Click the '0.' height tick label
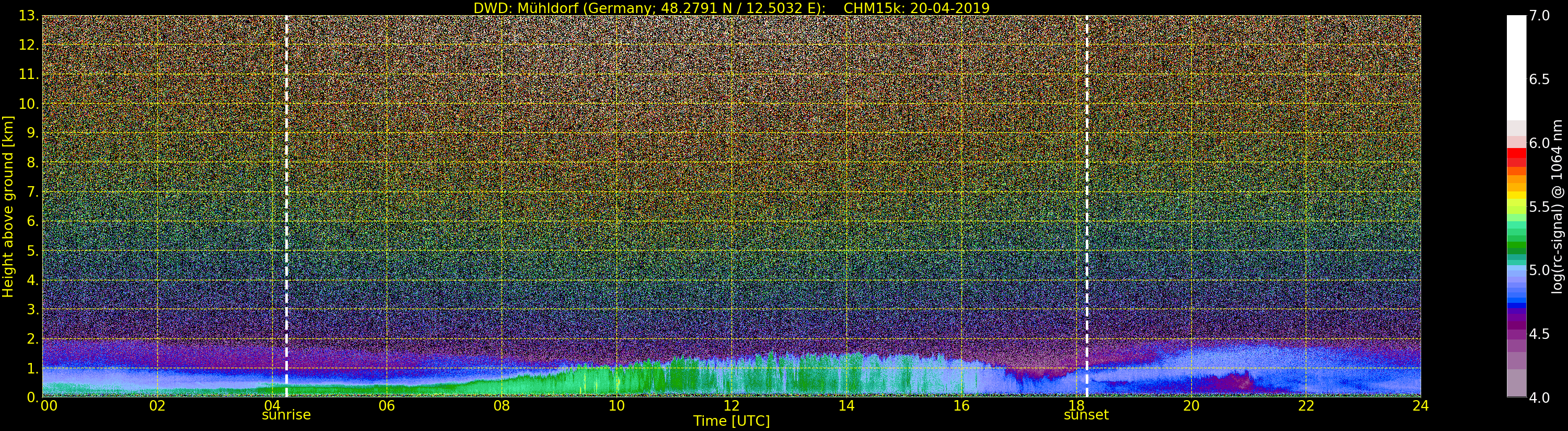This screenshot has height=431, width=1568. pos(33,397)
